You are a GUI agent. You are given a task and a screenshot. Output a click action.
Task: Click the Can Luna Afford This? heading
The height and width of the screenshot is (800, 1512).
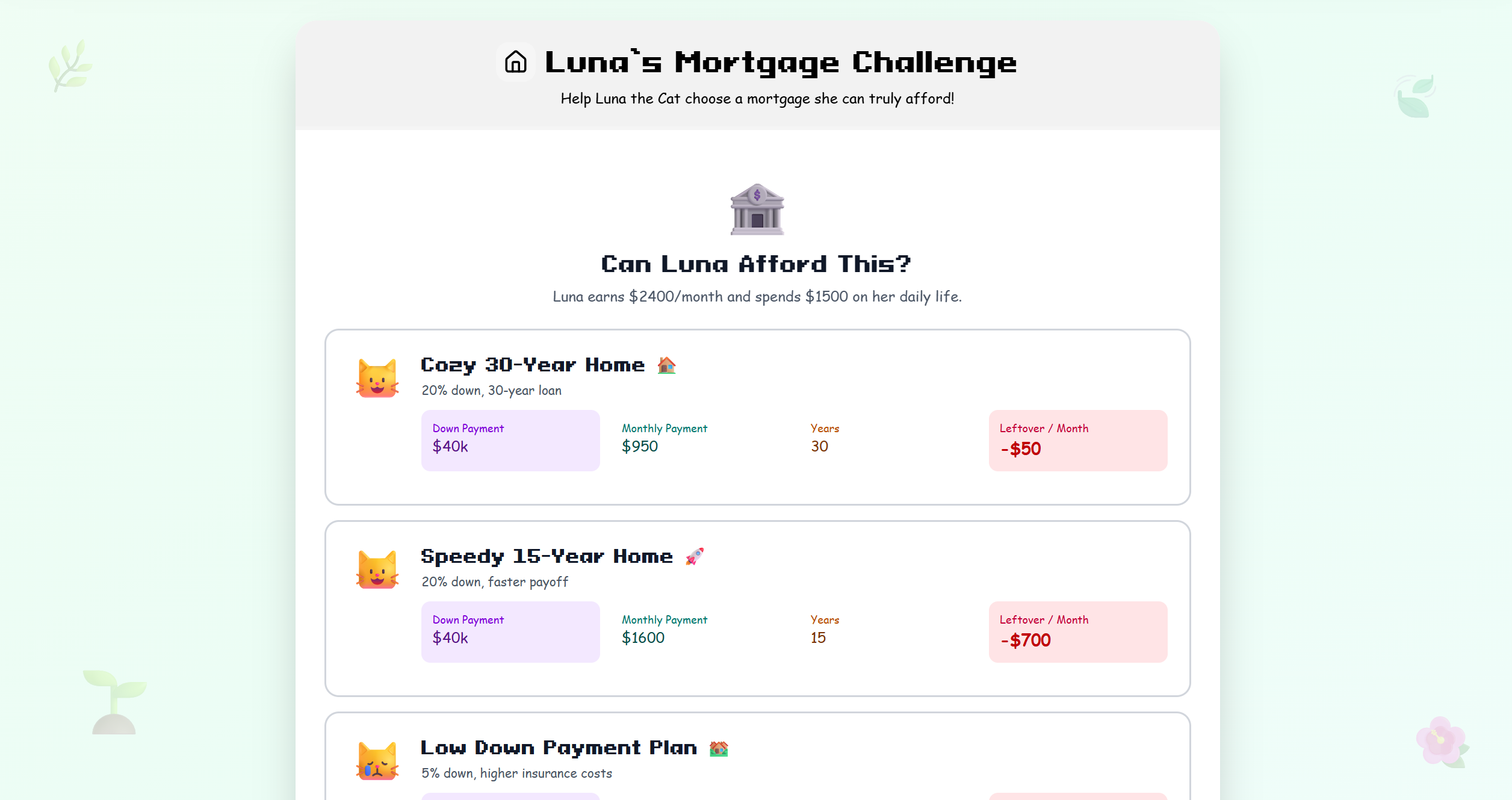(x=756, y=264)
